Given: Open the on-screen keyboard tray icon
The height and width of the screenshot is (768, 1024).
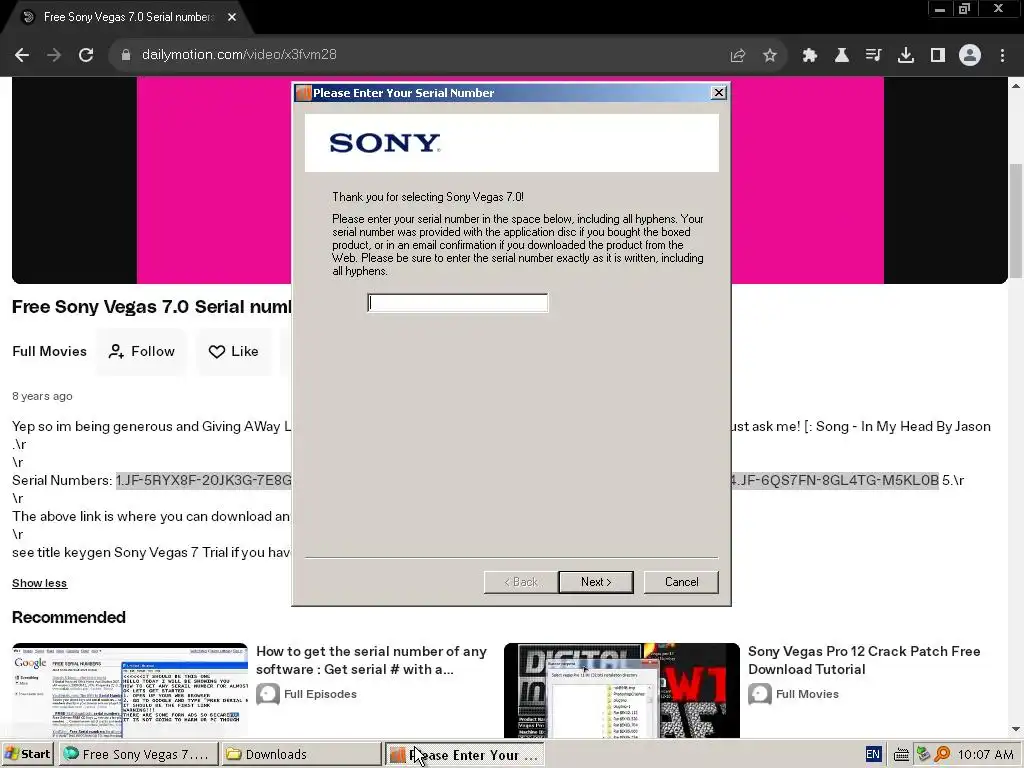Looking at the screenshot, I should [x=901, y=755].
